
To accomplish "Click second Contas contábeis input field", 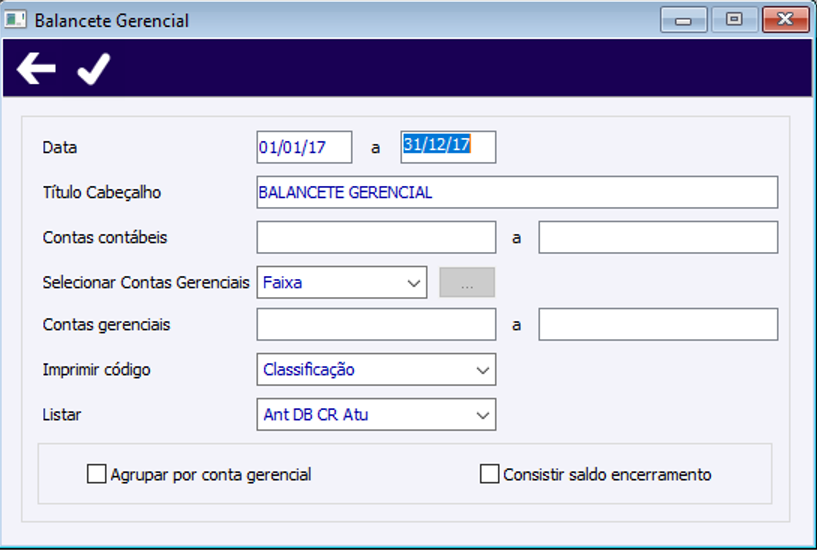I will point(658,238).
